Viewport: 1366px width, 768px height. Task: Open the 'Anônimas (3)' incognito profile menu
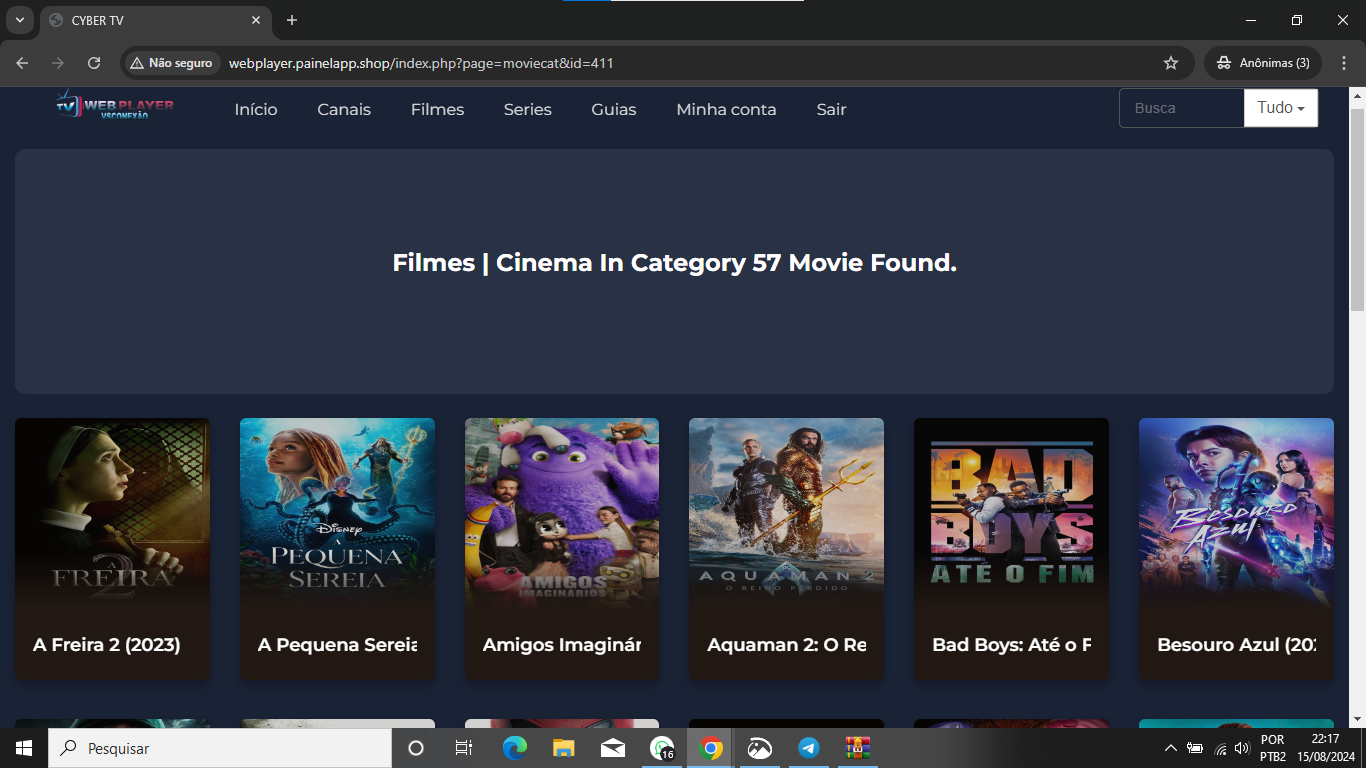[1262, 62]
